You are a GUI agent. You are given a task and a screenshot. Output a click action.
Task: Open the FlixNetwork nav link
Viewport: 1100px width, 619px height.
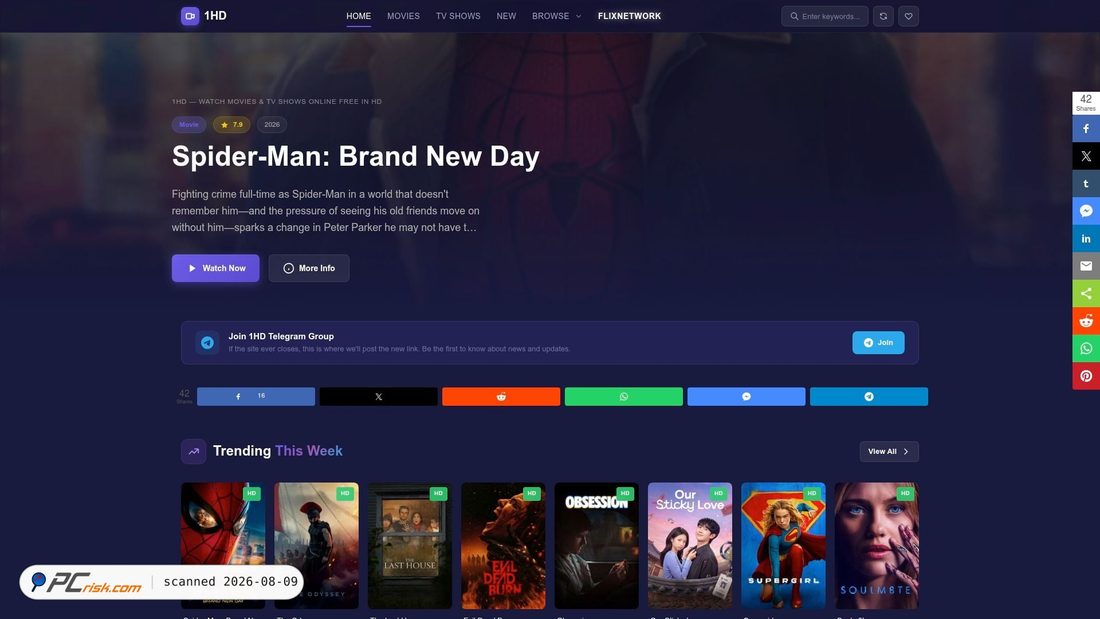click(629, 16)
